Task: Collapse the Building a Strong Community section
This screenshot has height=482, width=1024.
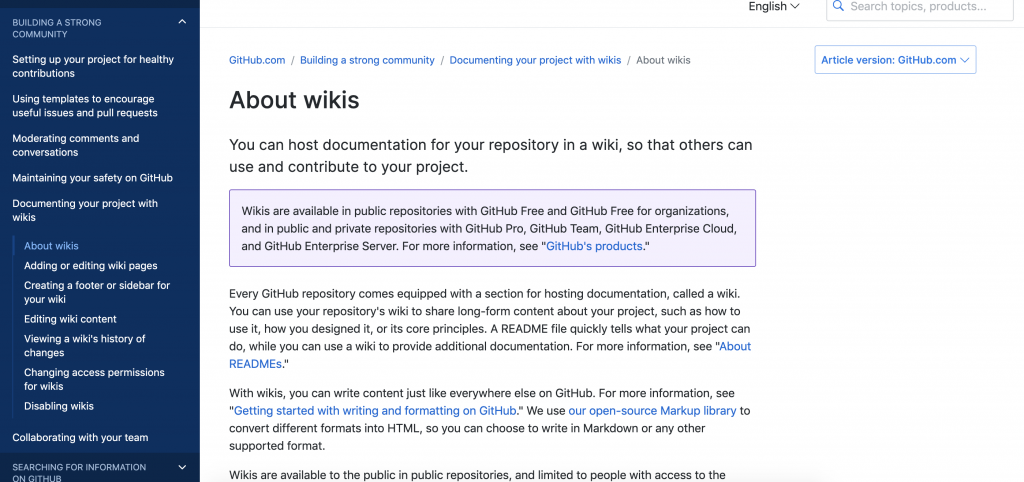Action: (x=181, y=21)
